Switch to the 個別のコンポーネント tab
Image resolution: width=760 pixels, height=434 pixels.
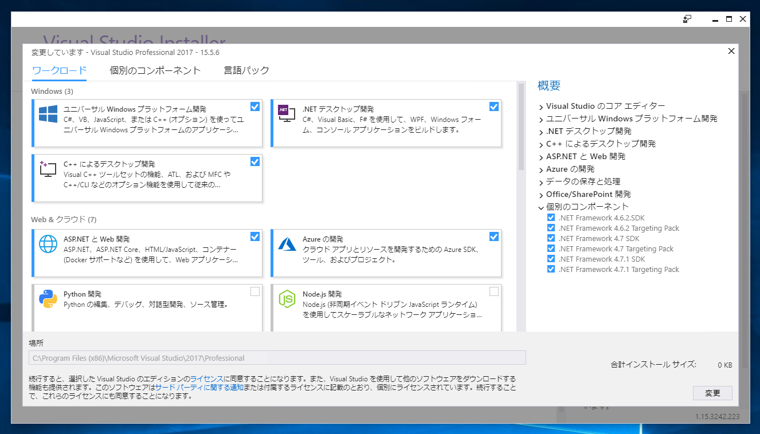(155, 70)
